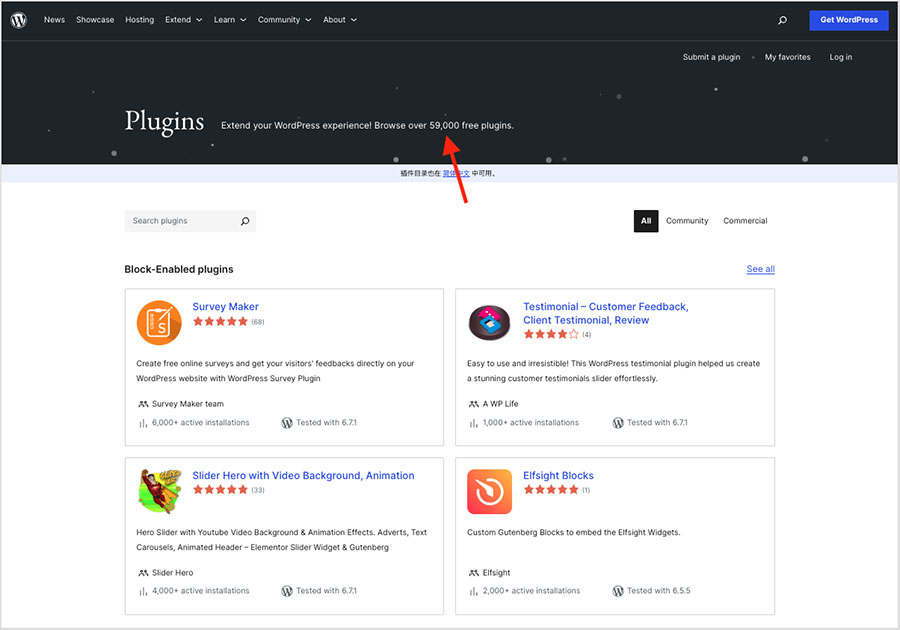Image resolution: width=900 pixels, height=630 pixels.
Task: Click the Plugins page heading
Action: [165, 122]
